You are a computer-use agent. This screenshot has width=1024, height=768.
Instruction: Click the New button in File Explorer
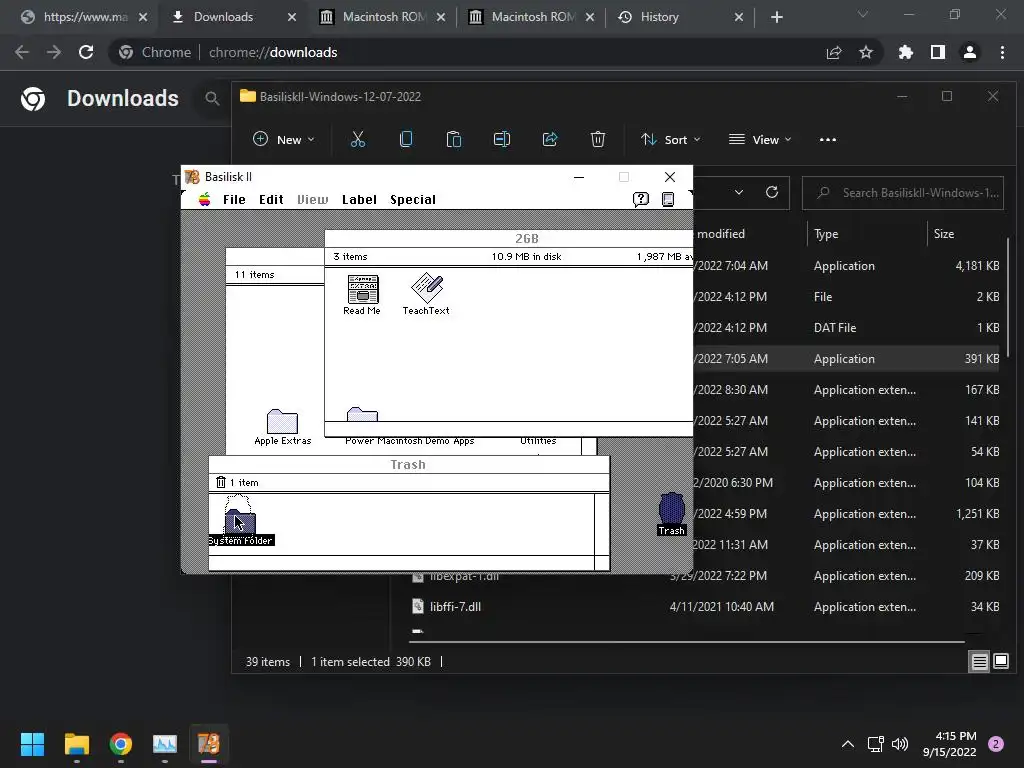tap(283, 139)
